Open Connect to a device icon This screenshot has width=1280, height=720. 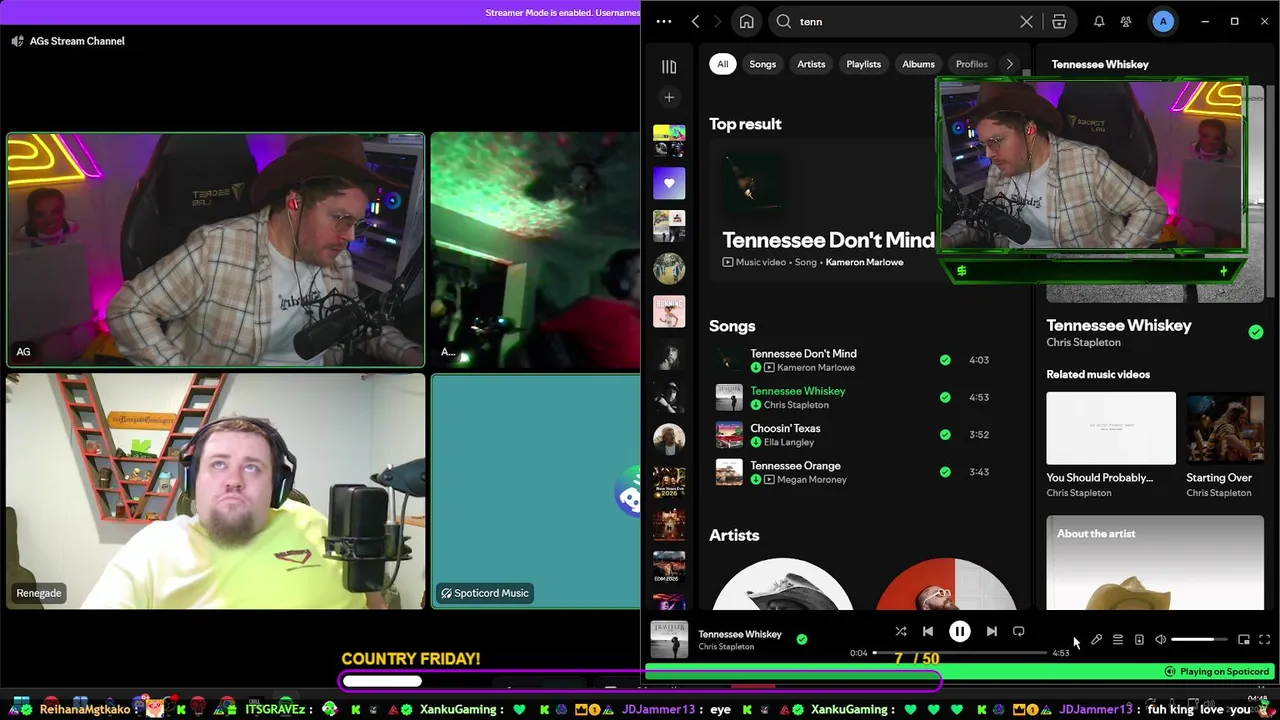tap(1139, 640)
